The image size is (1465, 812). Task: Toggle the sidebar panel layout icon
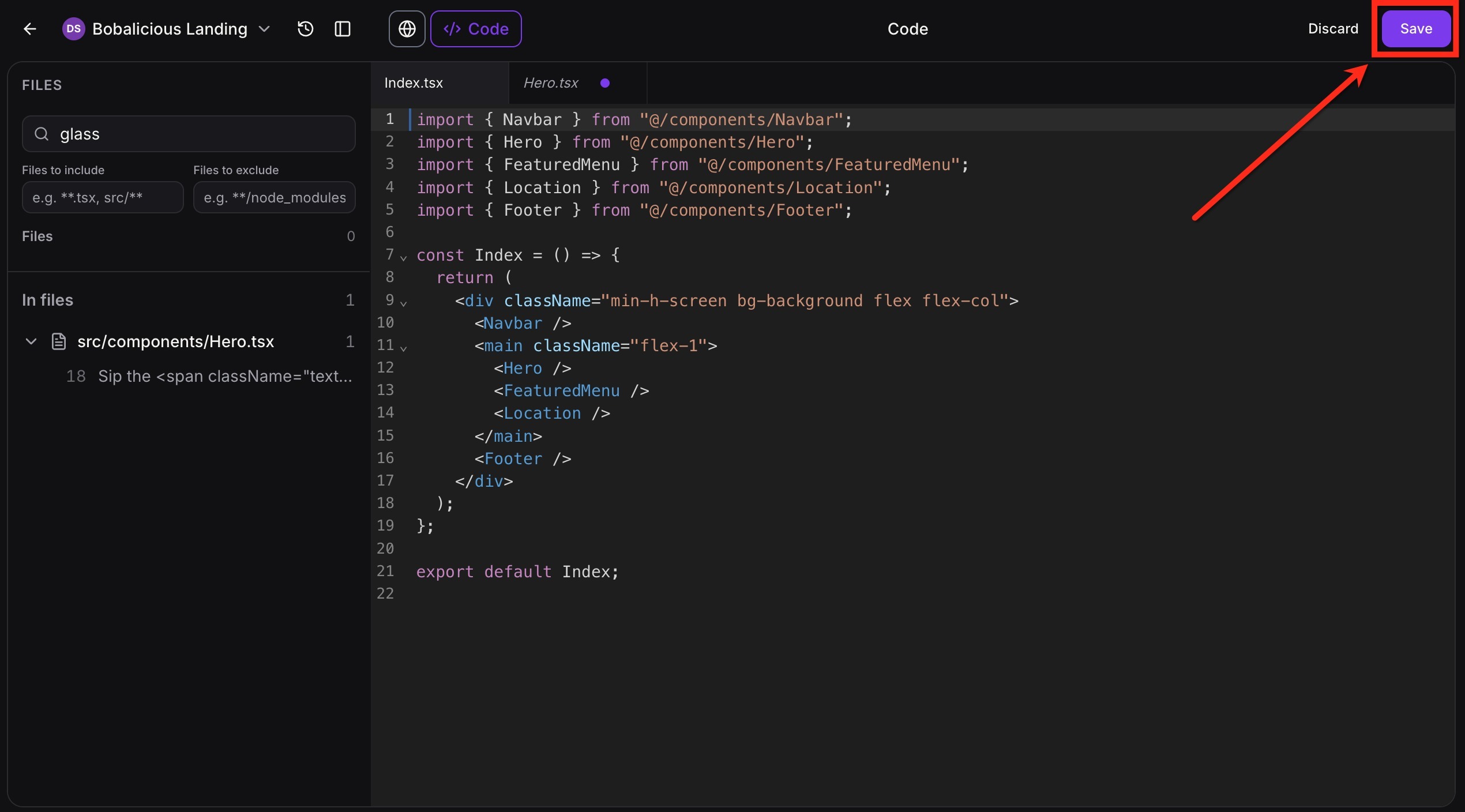click(x=343, y=29)
